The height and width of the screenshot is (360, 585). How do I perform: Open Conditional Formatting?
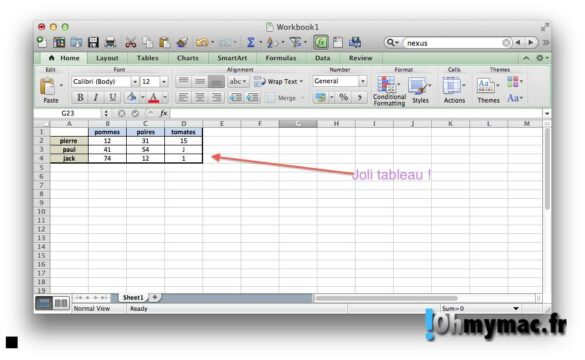coord(389,91)
